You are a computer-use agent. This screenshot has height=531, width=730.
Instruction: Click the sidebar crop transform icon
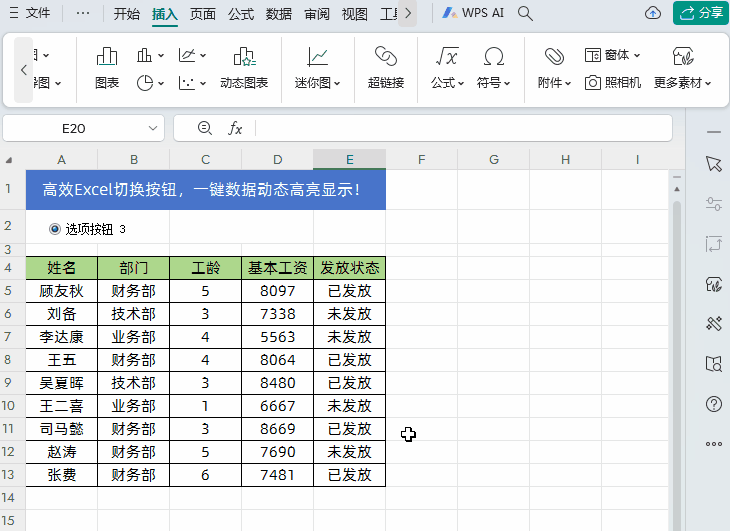pyautogui.click(x=714, y=243)
